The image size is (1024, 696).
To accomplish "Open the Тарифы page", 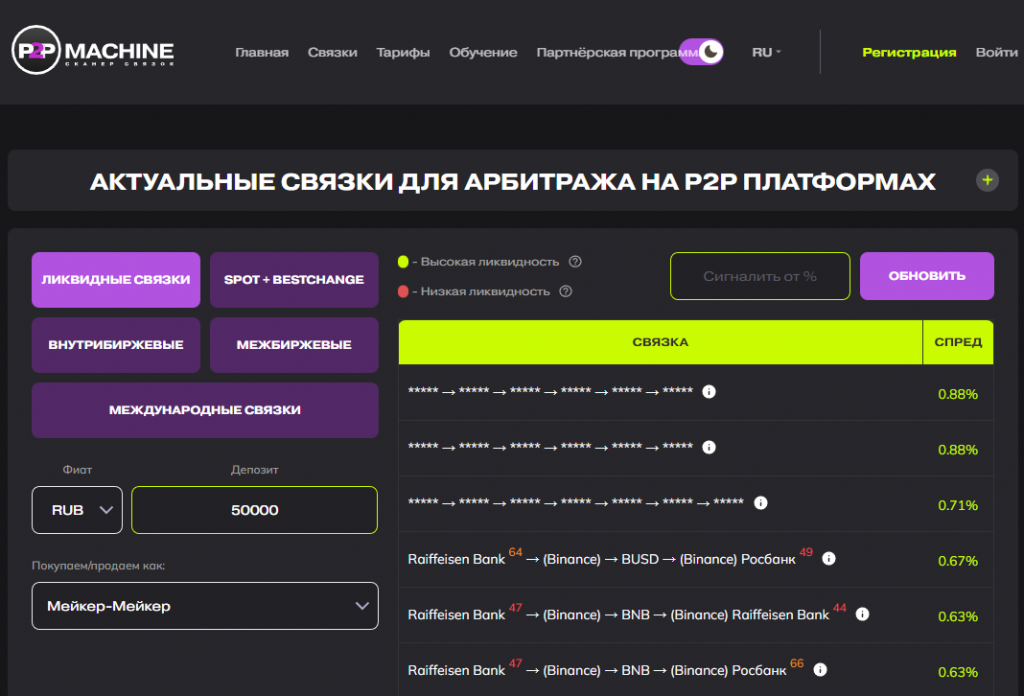I will (x=403, y=52).
